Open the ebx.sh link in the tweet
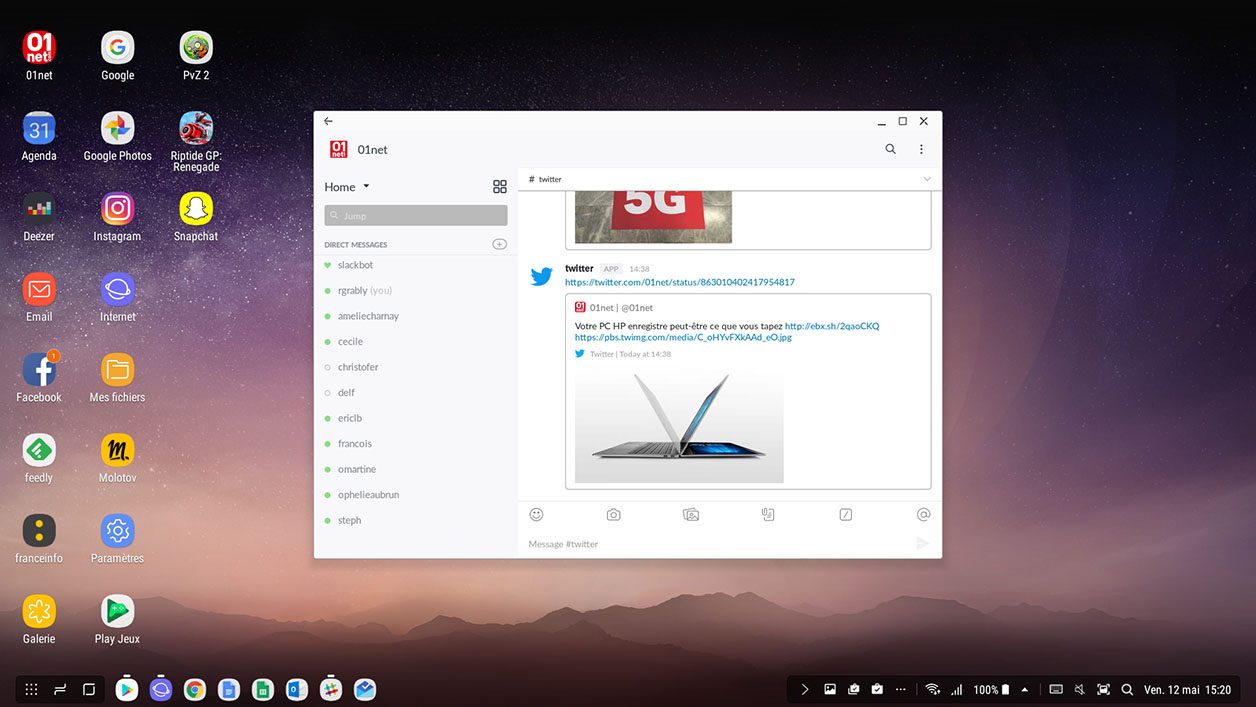Viewport: 1256px width, 707px height. coord(832,326)
